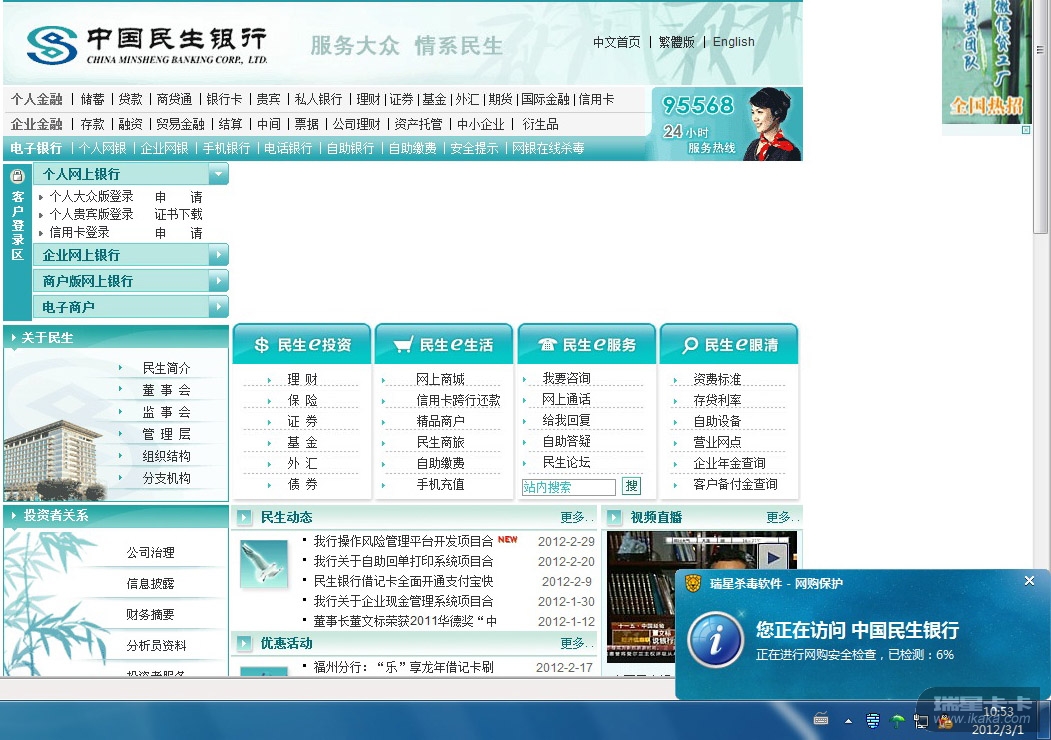Viewport: 1051px width, 740px height.
Task: Show hidden tray icons arrow
Action: click(x=849, y=721)
